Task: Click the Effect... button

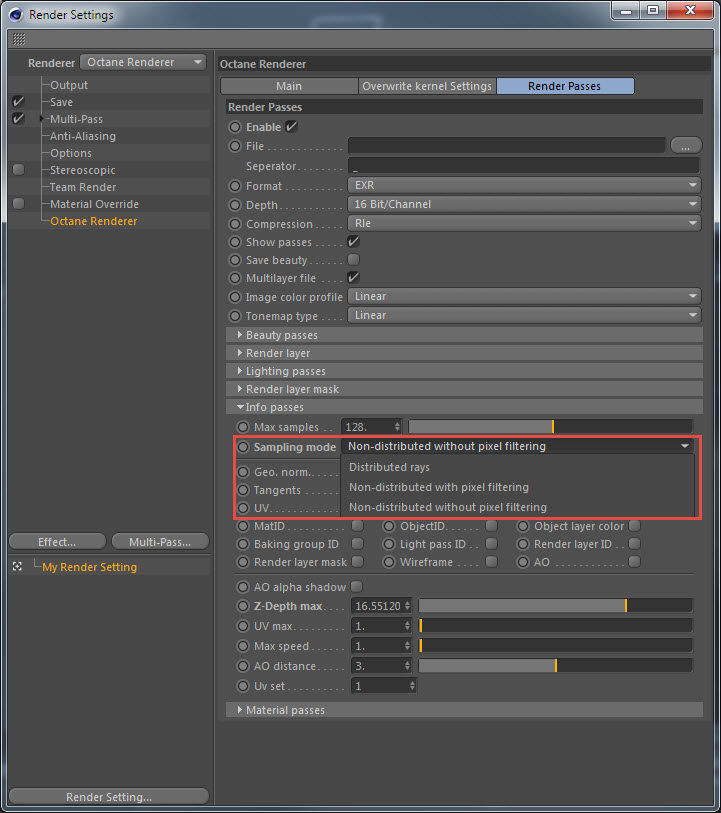Action: pyautogui.click(x=58, y=542)
